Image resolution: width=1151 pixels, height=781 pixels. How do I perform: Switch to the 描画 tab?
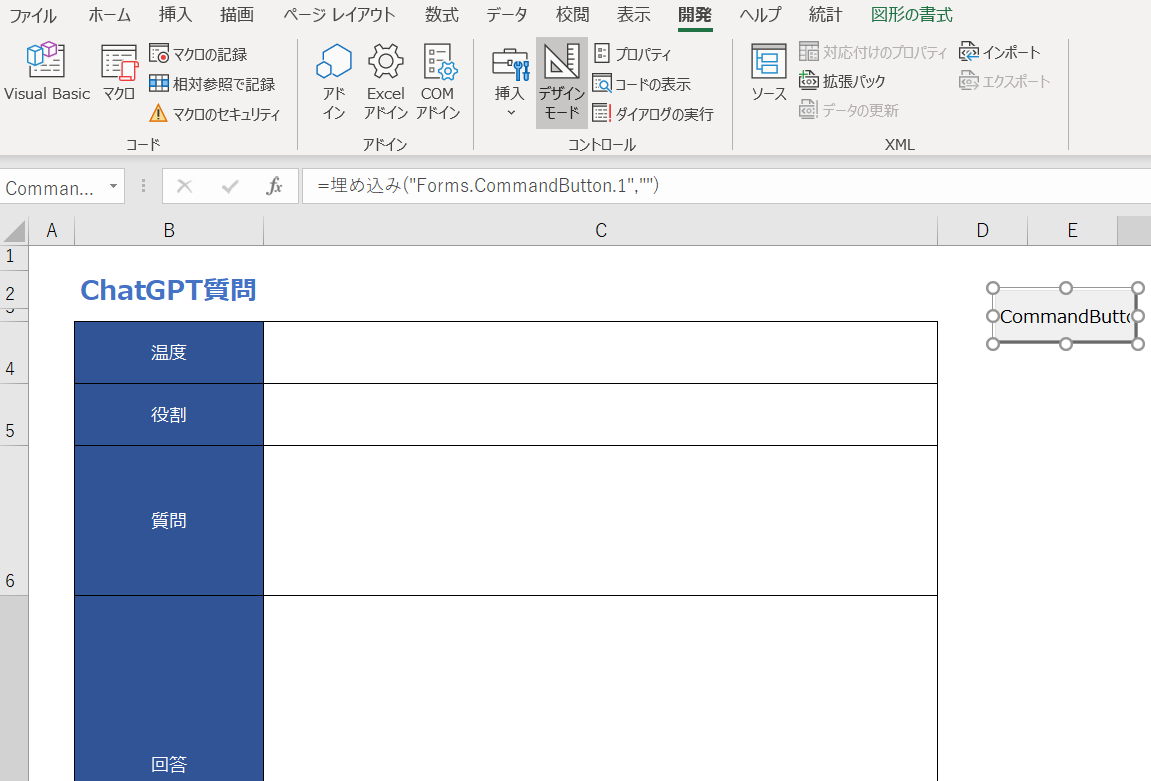pos(236,15)
